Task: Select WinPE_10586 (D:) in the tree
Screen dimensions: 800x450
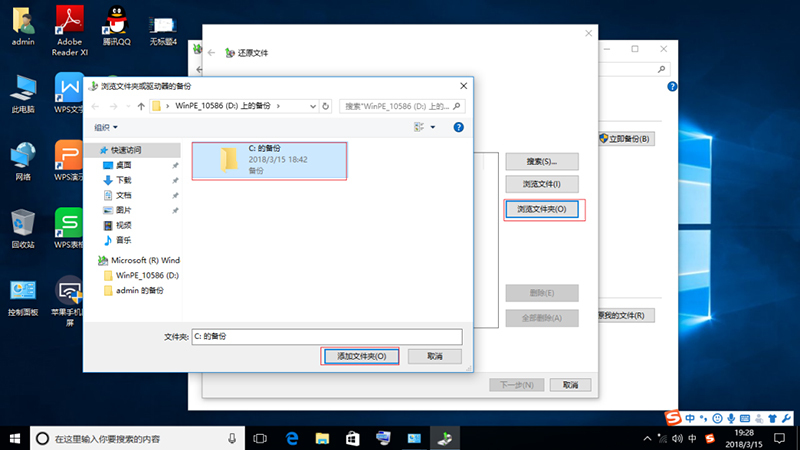Action: point(141,275)
